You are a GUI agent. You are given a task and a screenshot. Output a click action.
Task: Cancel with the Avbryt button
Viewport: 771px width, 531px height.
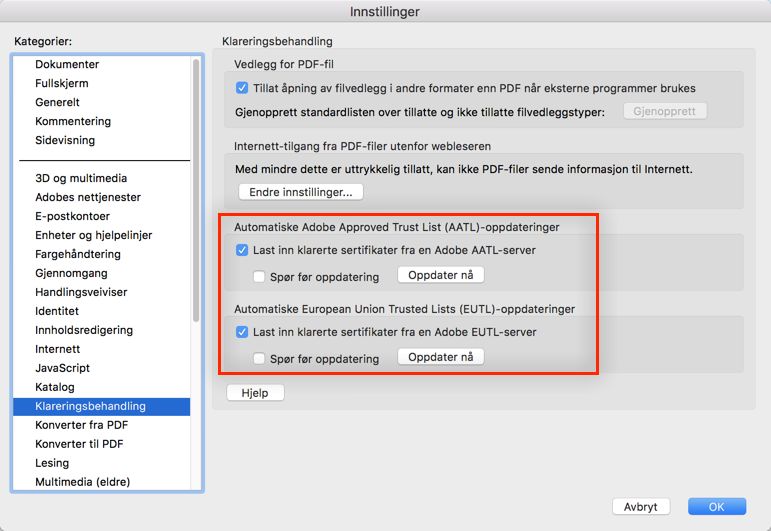tap(641, 506)
